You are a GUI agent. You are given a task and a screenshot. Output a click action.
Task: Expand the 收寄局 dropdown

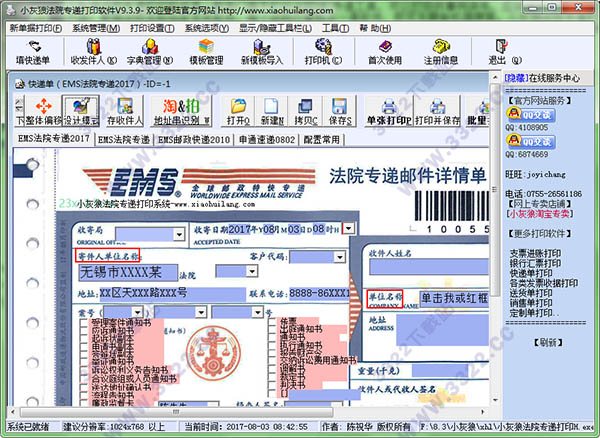[x=179, y=234]
